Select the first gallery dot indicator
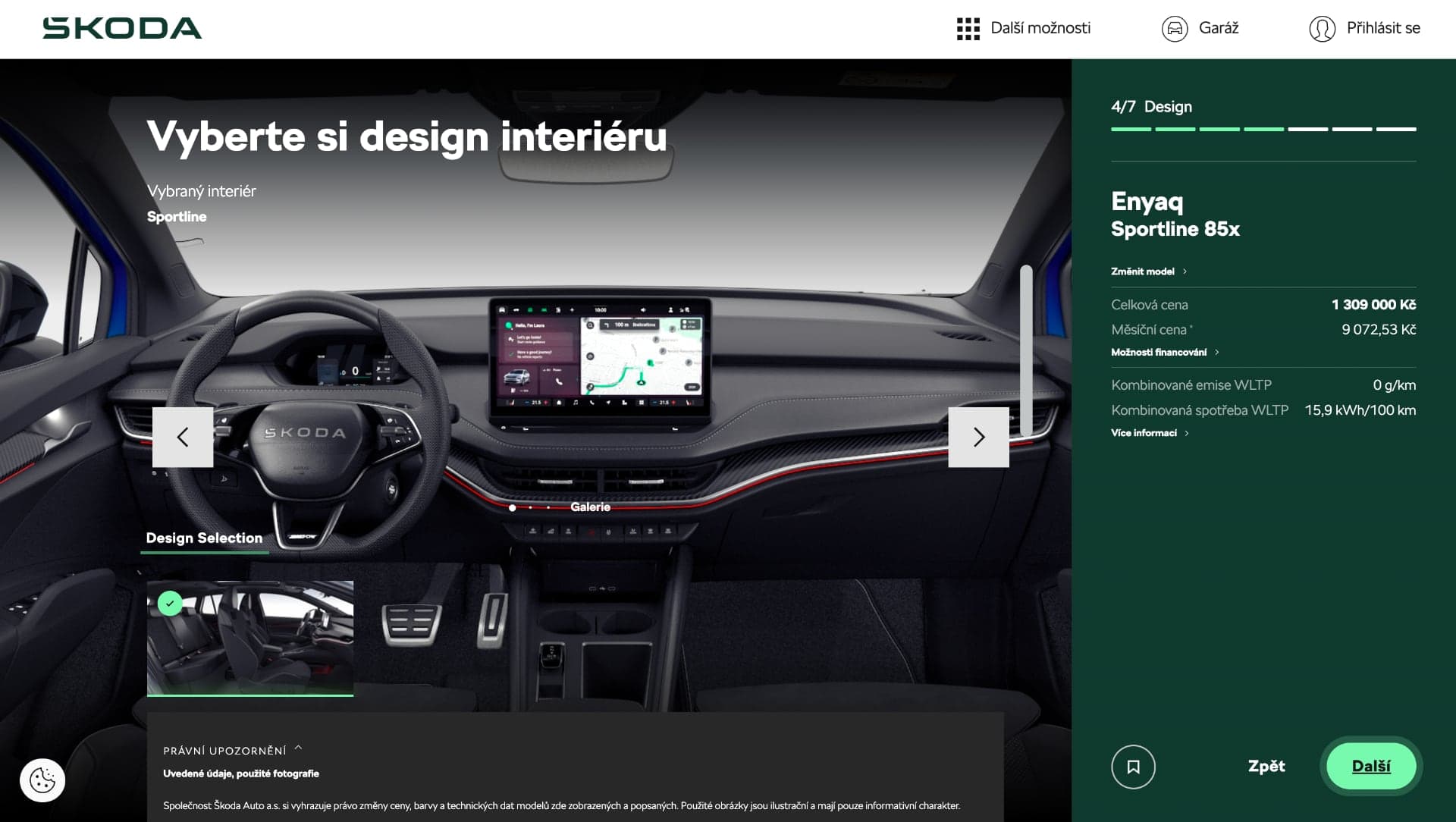 513,507
